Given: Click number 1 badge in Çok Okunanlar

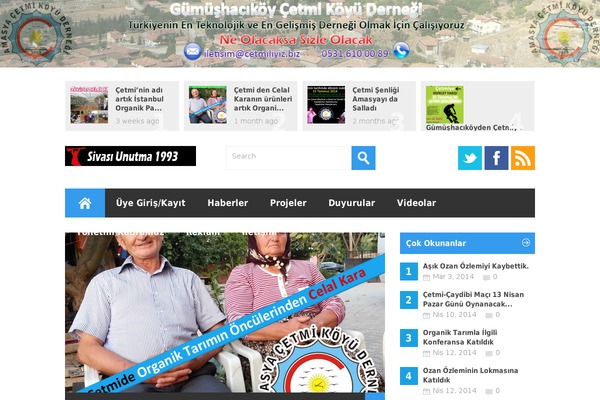Looking at the screenshot, I should 409,271.
